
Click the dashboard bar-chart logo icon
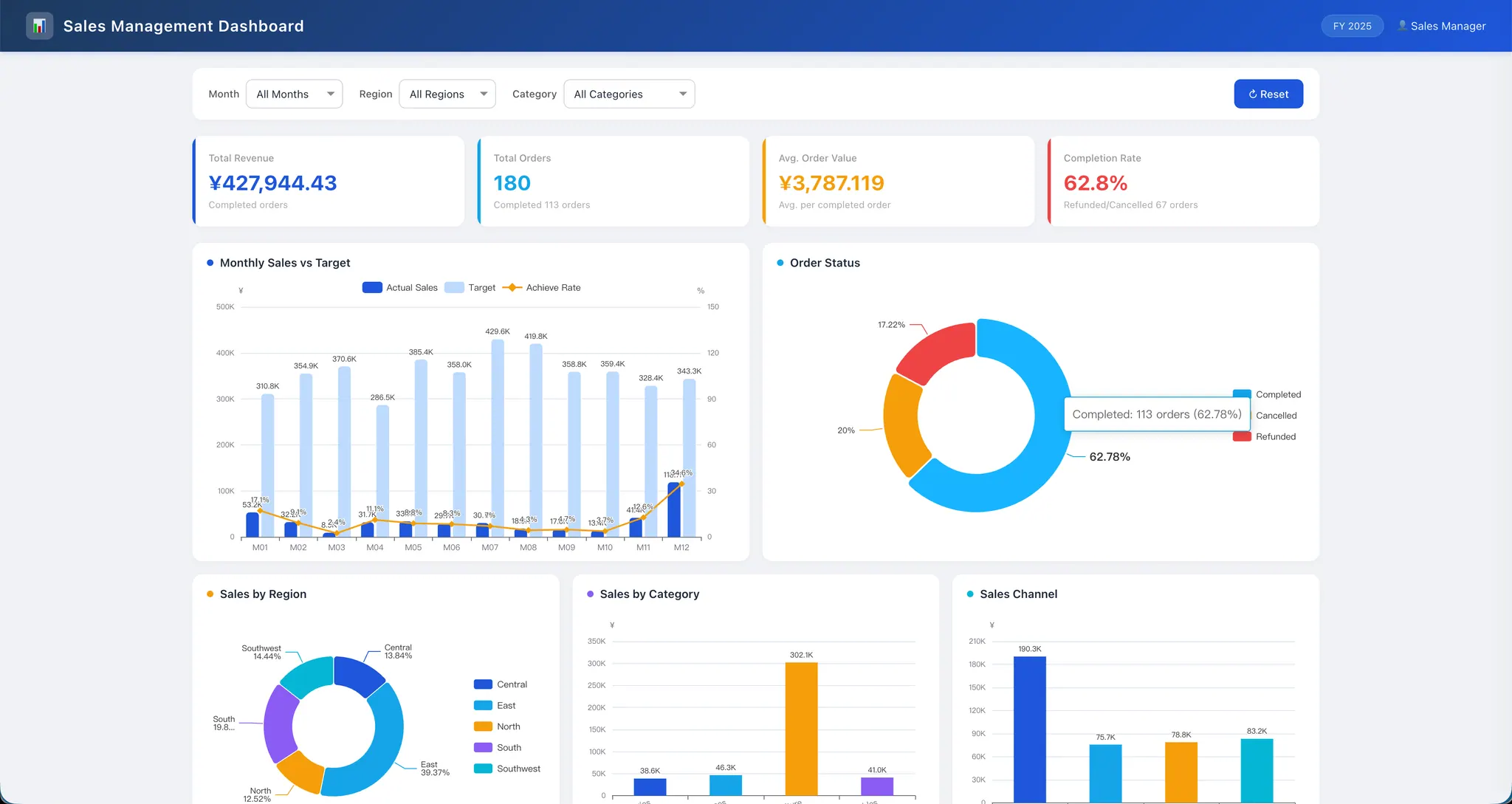39,26
